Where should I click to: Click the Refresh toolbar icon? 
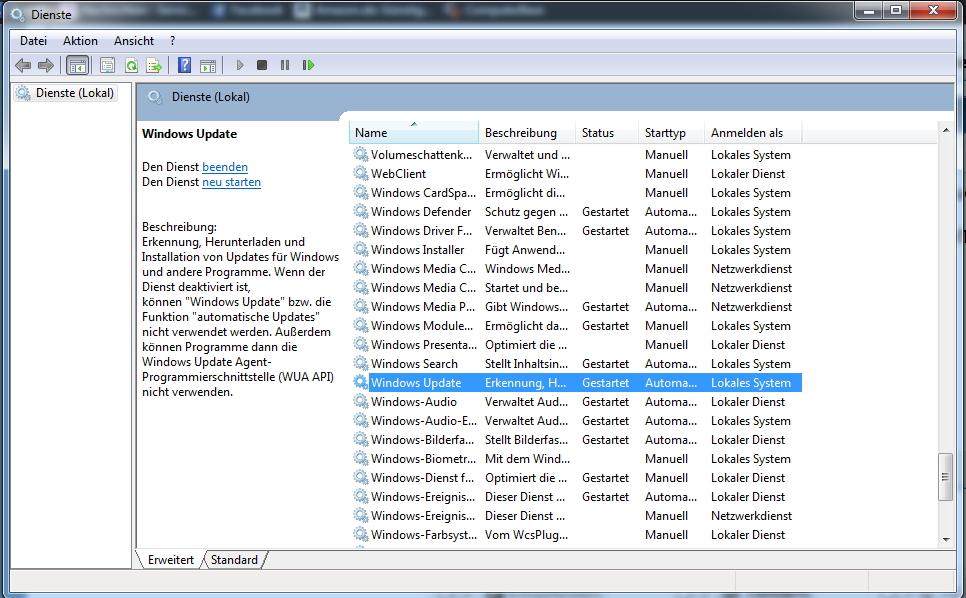[x=131, y=65]
